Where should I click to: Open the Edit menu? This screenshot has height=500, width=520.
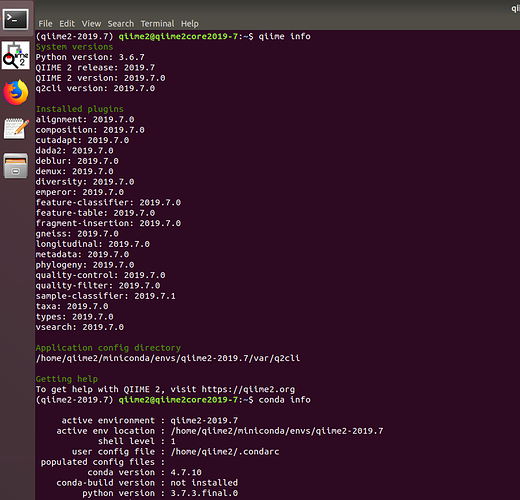pyautogui.click(x=67, y=24)
